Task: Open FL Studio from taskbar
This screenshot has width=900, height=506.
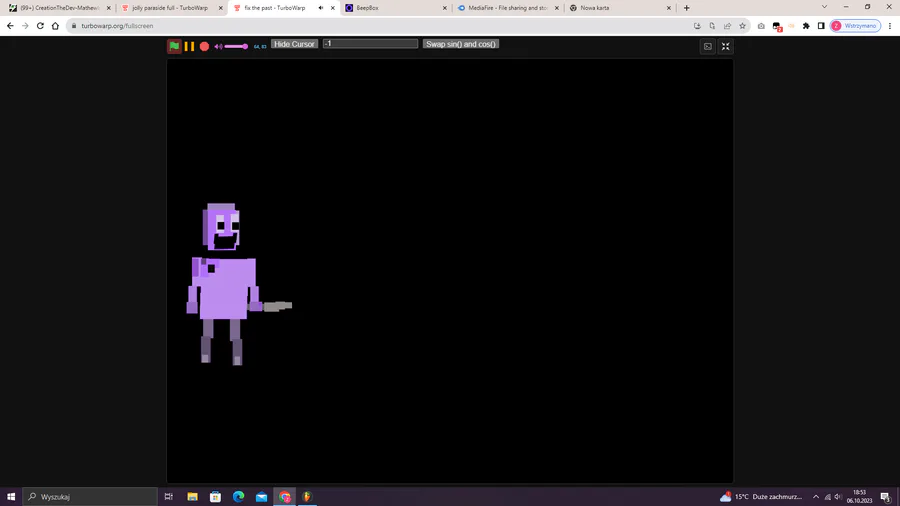Action: 307,497
